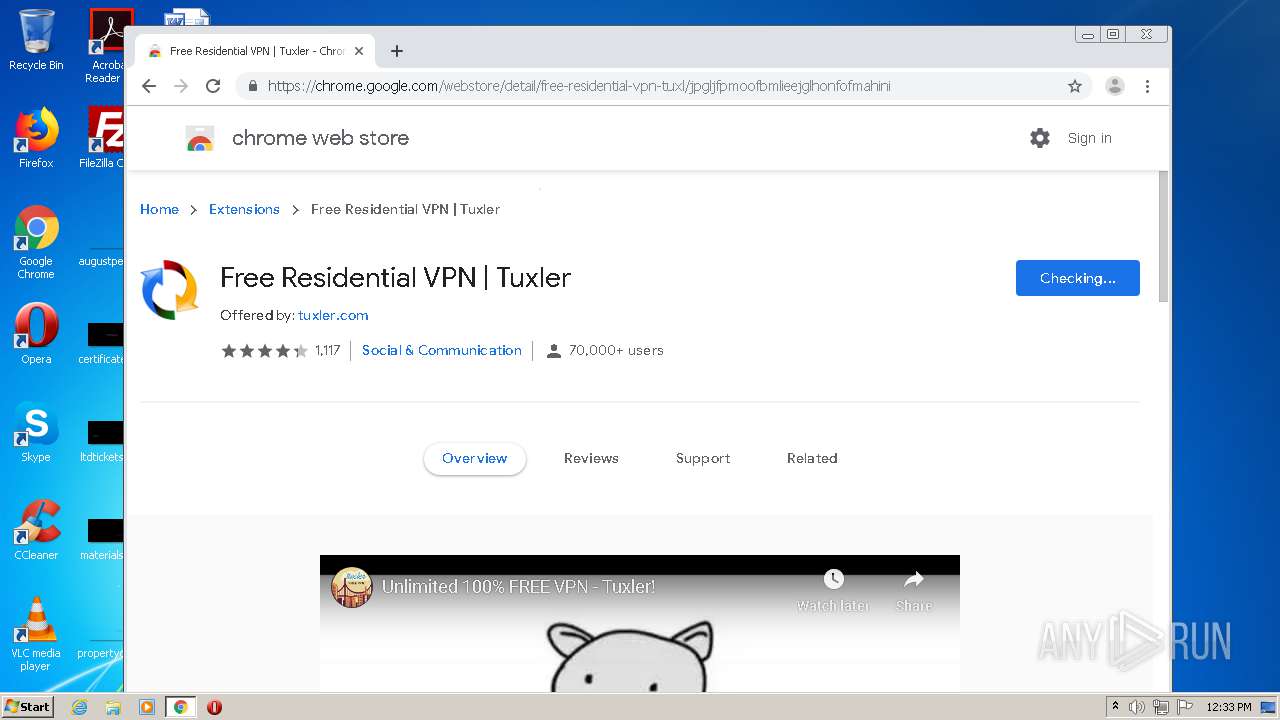Image resolution: width=1280 pixels, height=720 pixels.
Task: Open VLC media player desktop shortcut
Action: pos(36,634)
